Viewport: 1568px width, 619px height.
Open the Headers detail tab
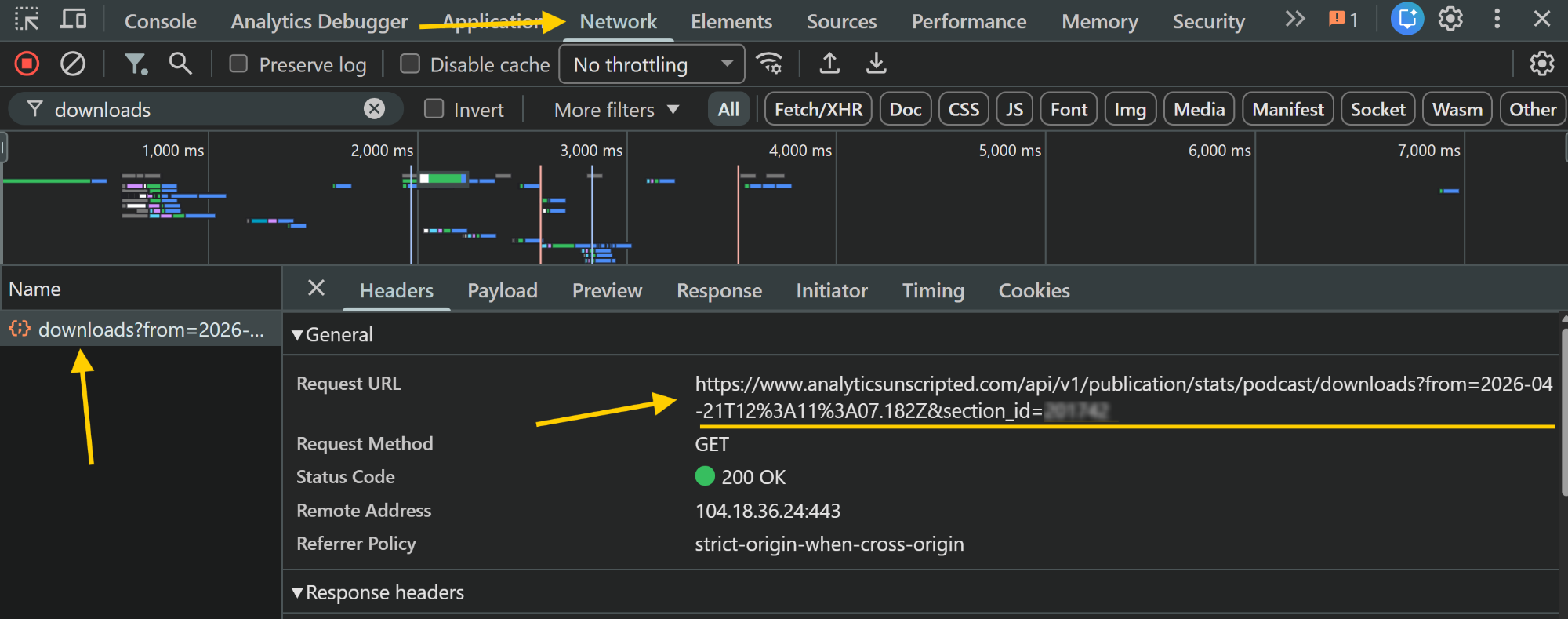coord(397,290)
